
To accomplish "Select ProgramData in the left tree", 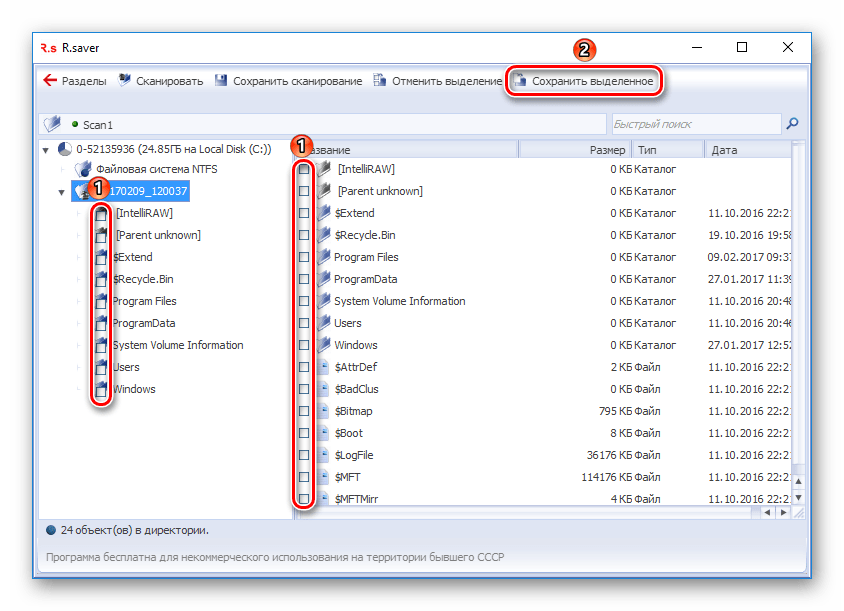I will 144,323.
